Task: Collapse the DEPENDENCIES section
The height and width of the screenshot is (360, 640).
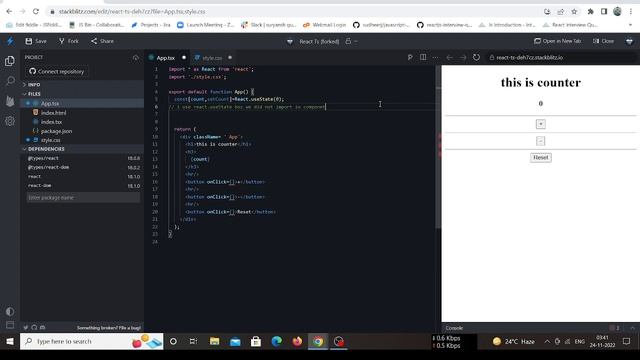Action: pyautogui.click(x=82, y=149)
